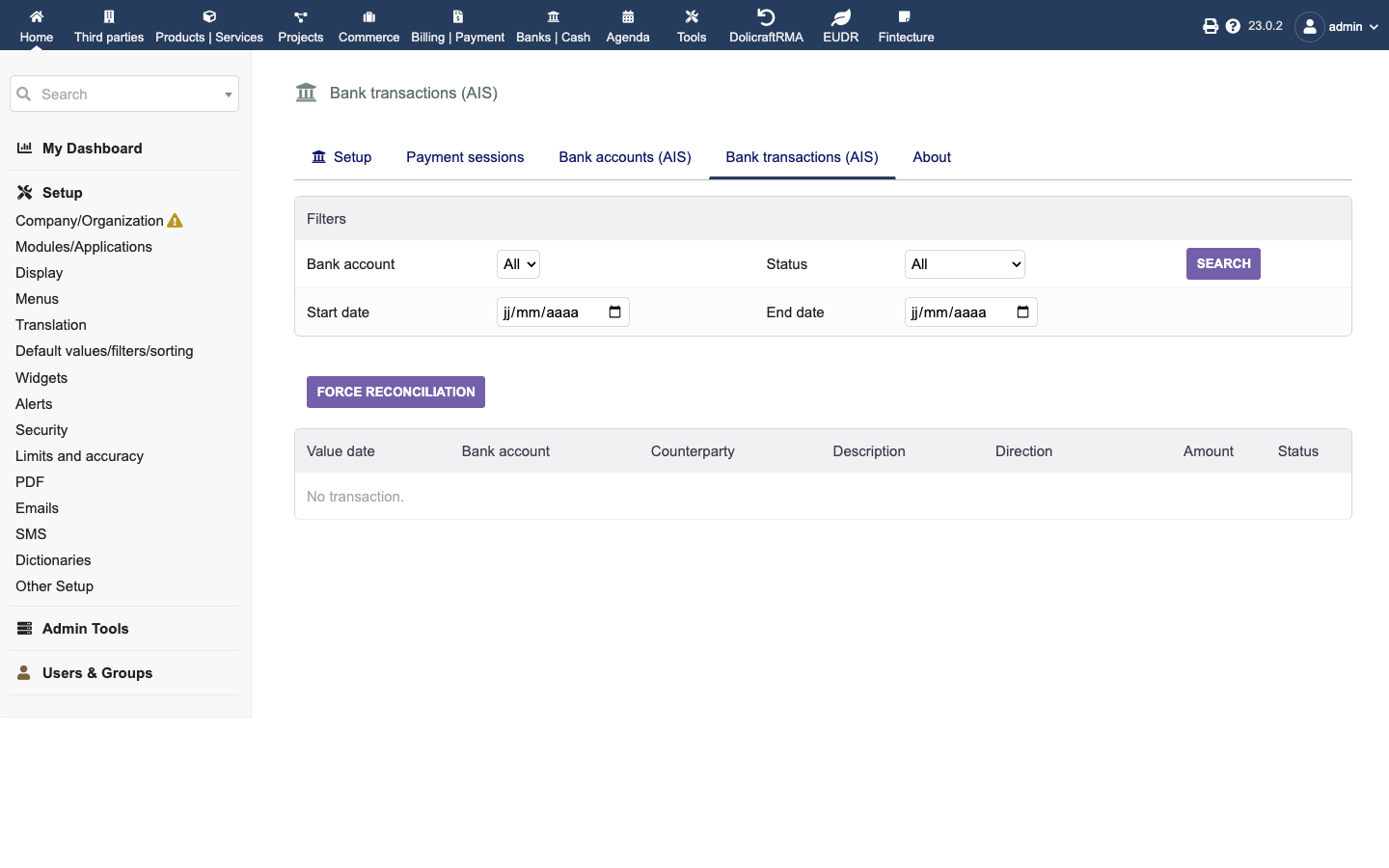Expand the Bank account filter dropdown
1389x868 pixels.
pyautogui.click(x=518, y=264)
